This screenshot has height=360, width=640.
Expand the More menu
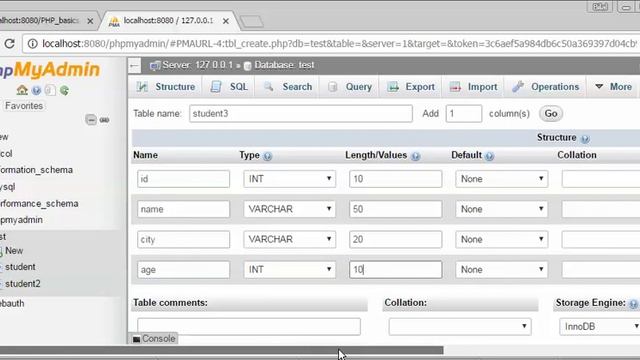(x=613, y=87)
